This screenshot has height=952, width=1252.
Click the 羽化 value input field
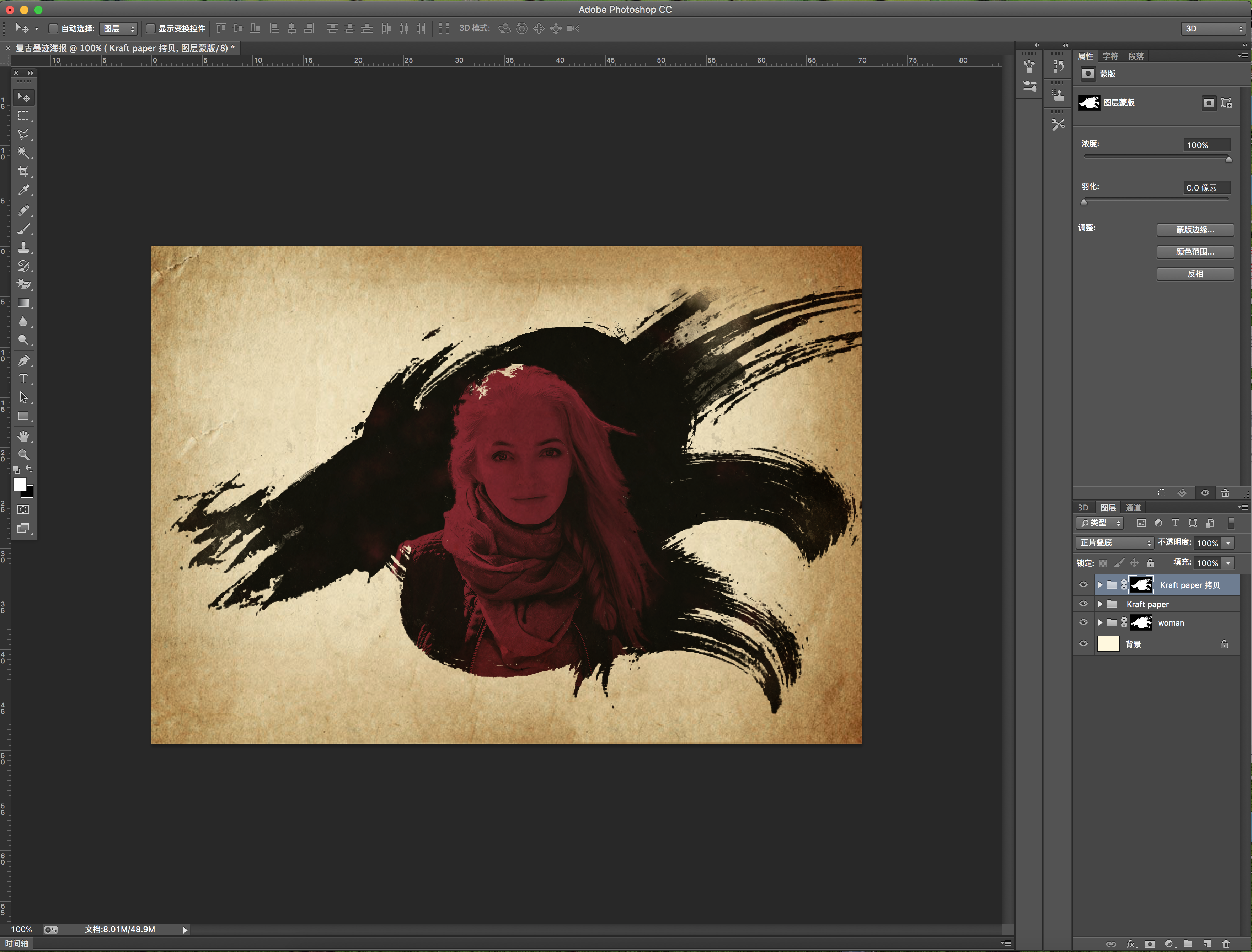(1206, 188)
